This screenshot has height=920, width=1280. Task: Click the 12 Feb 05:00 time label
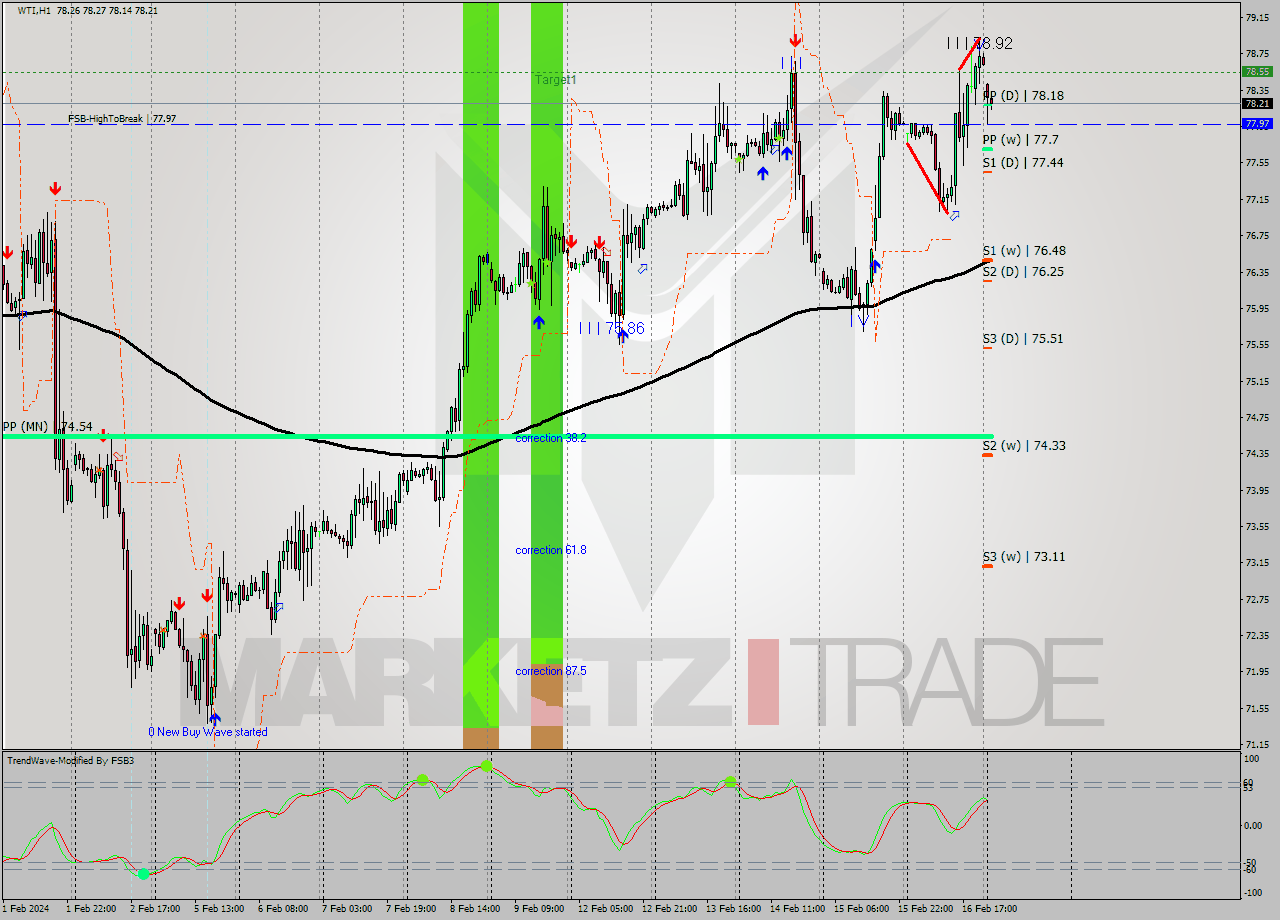[x=606, y=909]
